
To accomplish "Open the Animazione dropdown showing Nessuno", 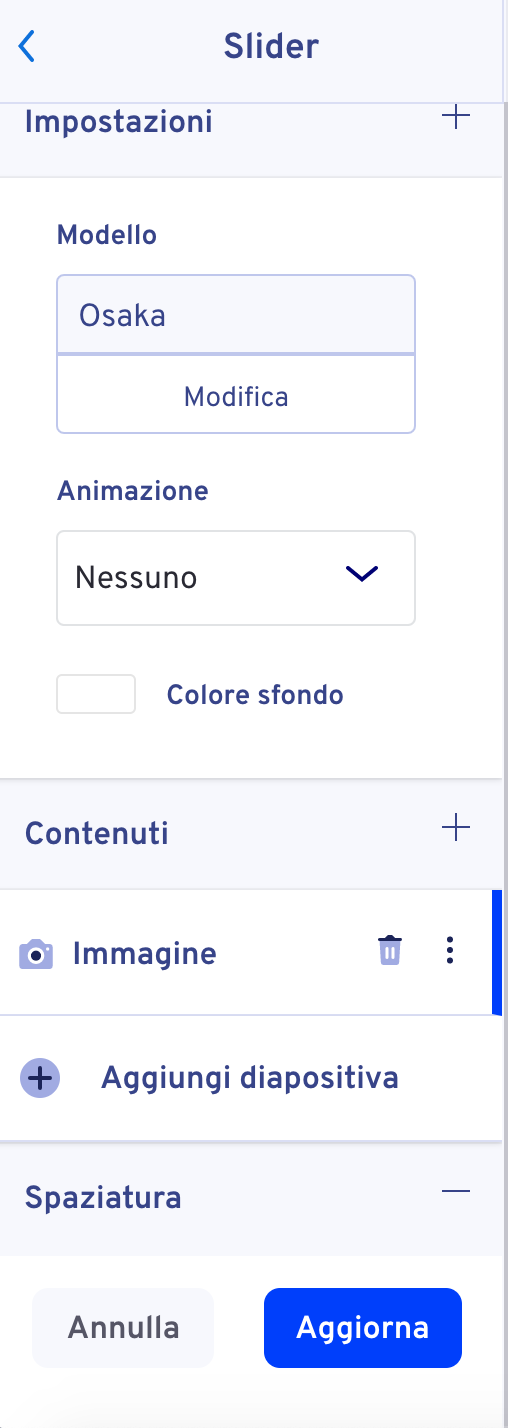I will [236, 578].
